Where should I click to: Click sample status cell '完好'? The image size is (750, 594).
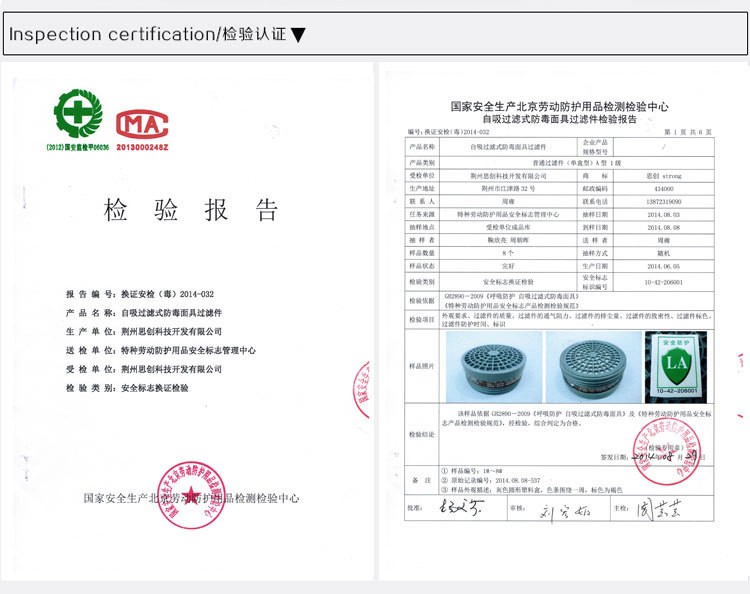(508, 266)
